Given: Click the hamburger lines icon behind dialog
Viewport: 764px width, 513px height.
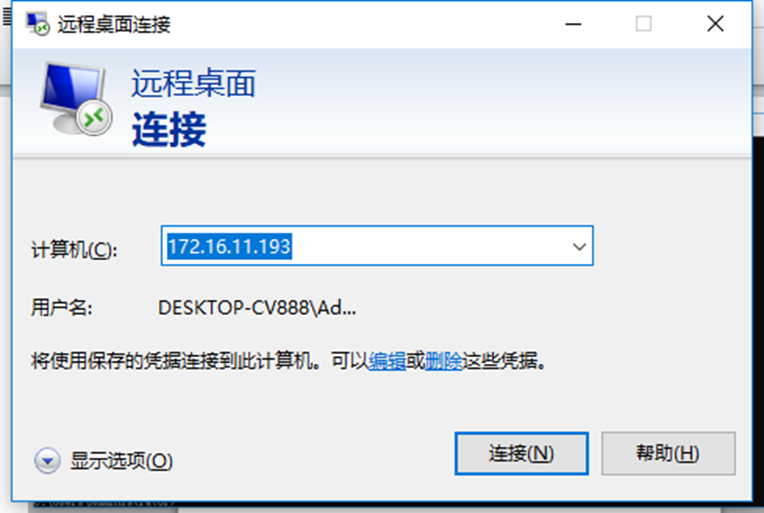Looking at the screenshot, I should click(x=6, y=17).
